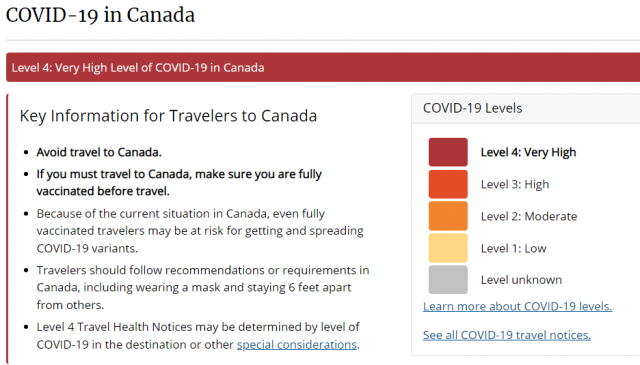Click the 'Level 3: High' legend label

pos(515,184)
